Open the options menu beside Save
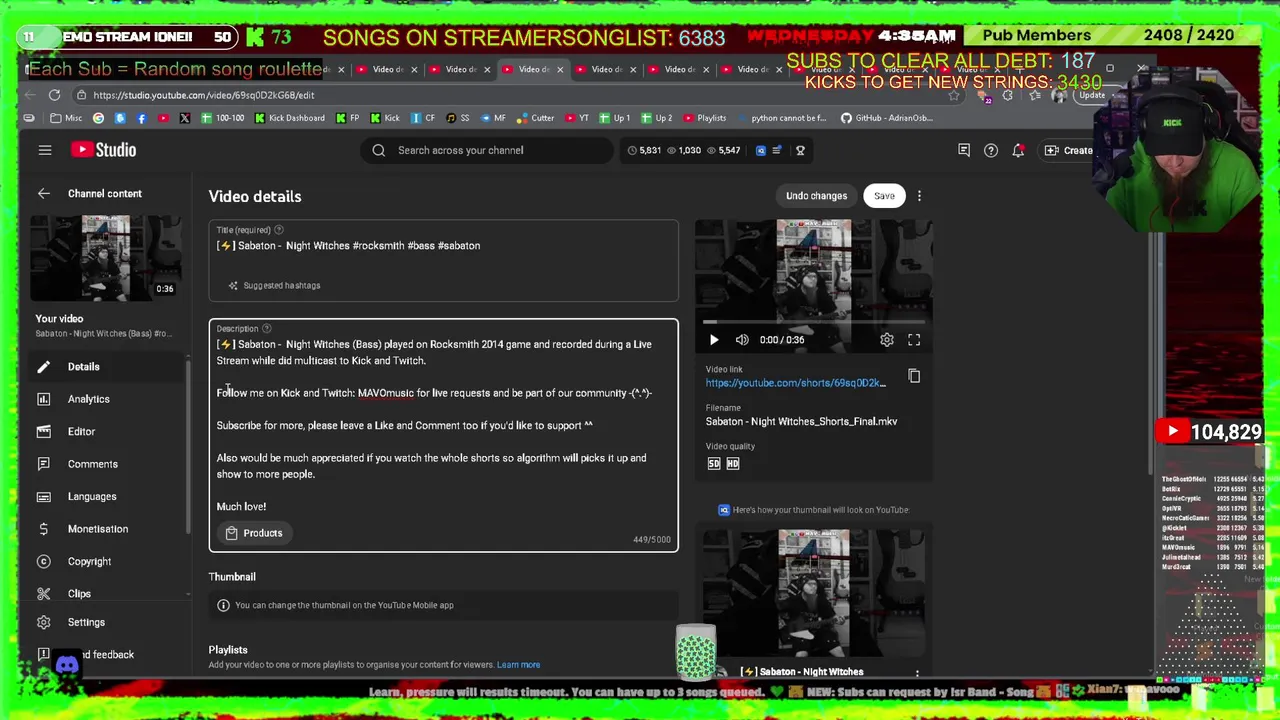Image resolution: width=1280 pixels, height=720 pixels. (919, 196)
